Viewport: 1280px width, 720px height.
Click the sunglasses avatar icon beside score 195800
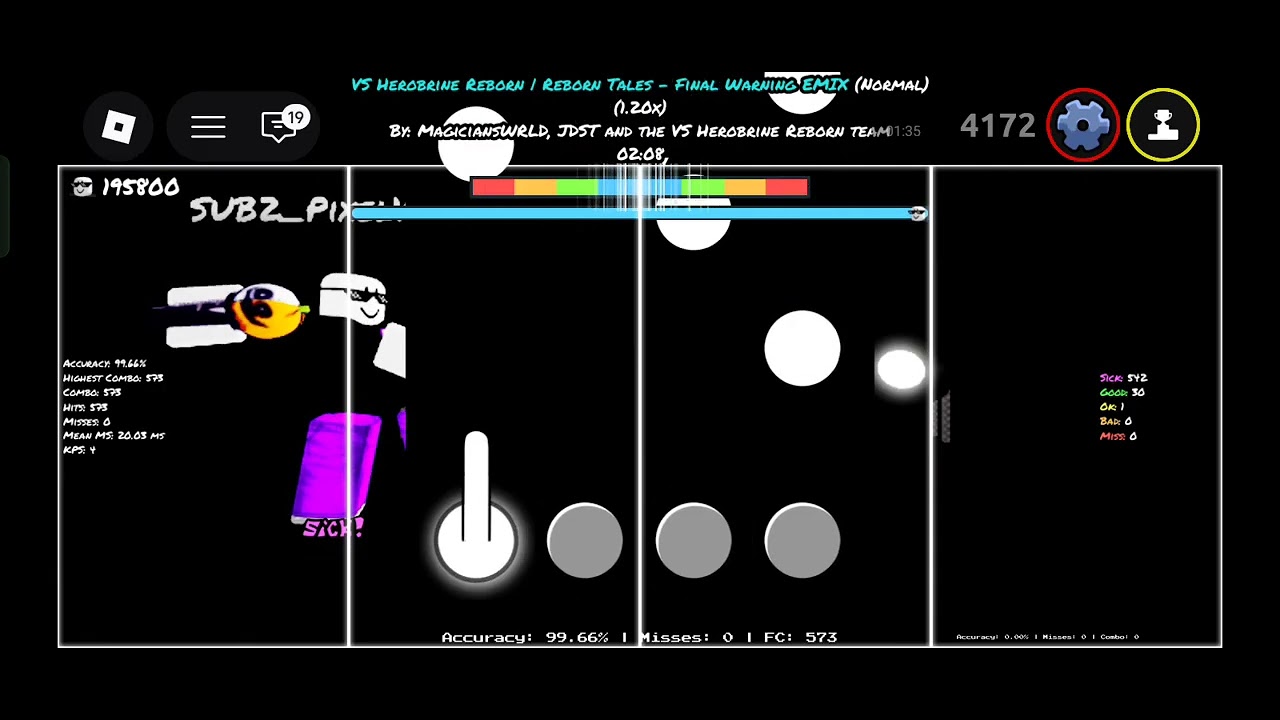83,187
